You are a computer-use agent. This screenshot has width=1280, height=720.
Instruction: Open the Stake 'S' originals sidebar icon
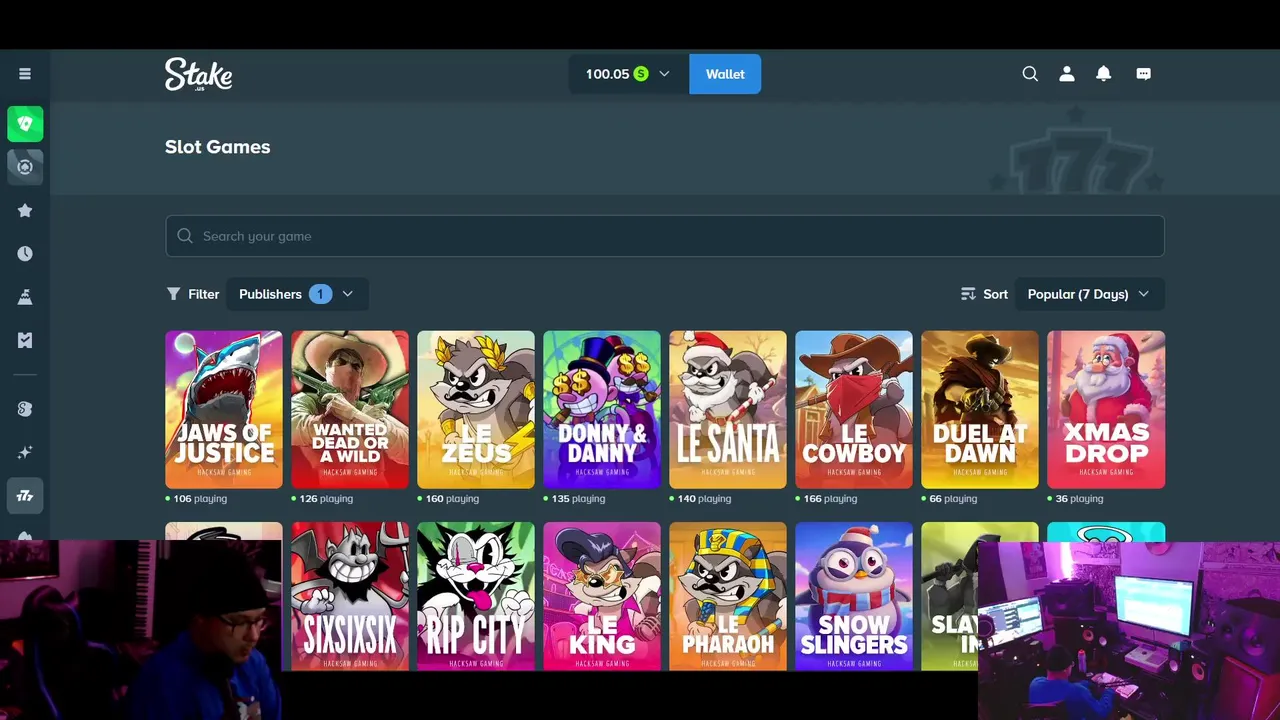pos(25,408)
